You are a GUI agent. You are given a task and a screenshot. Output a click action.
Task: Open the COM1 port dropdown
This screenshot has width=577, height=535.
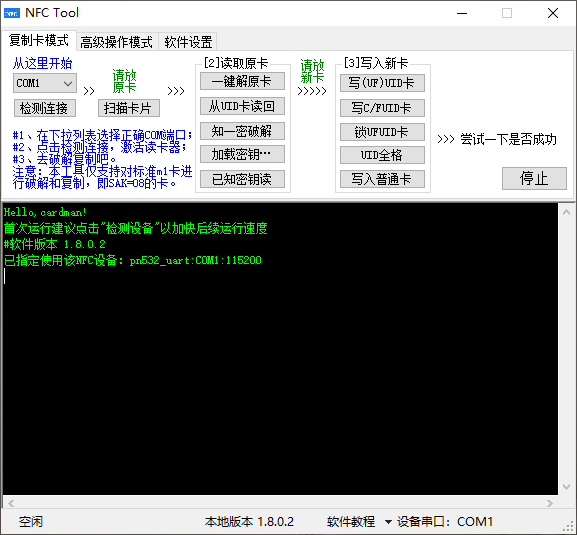click(45, 83)
